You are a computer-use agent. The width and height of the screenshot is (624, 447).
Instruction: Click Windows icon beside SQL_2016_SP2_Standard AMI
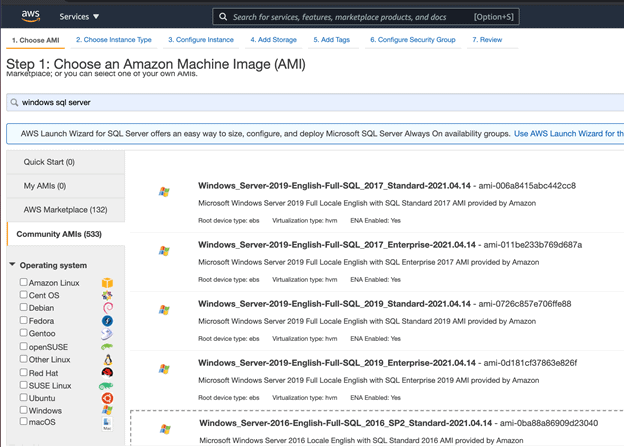tap(165, 429)
